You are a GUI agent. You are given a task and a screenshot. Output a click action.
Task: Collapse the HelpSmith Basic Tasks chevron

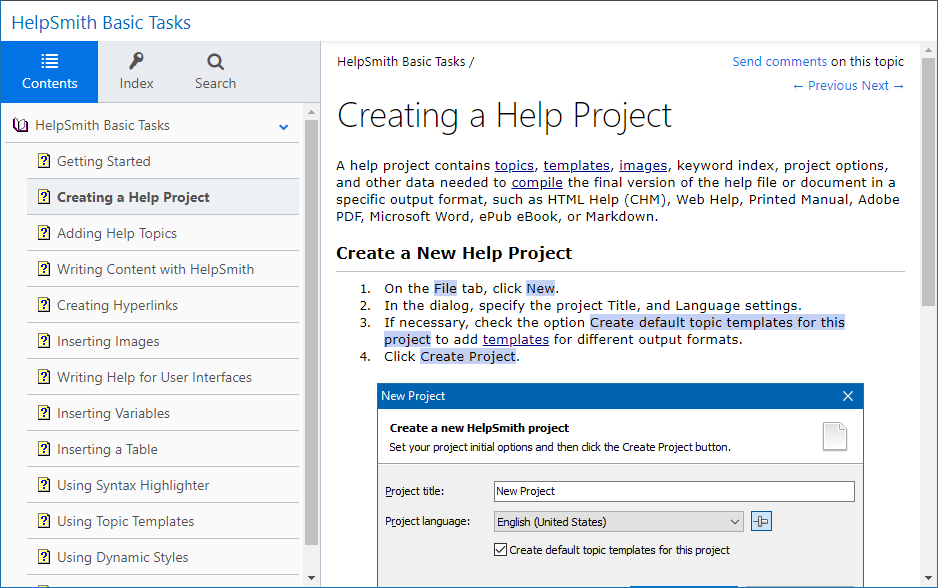[x=284, y=127]
